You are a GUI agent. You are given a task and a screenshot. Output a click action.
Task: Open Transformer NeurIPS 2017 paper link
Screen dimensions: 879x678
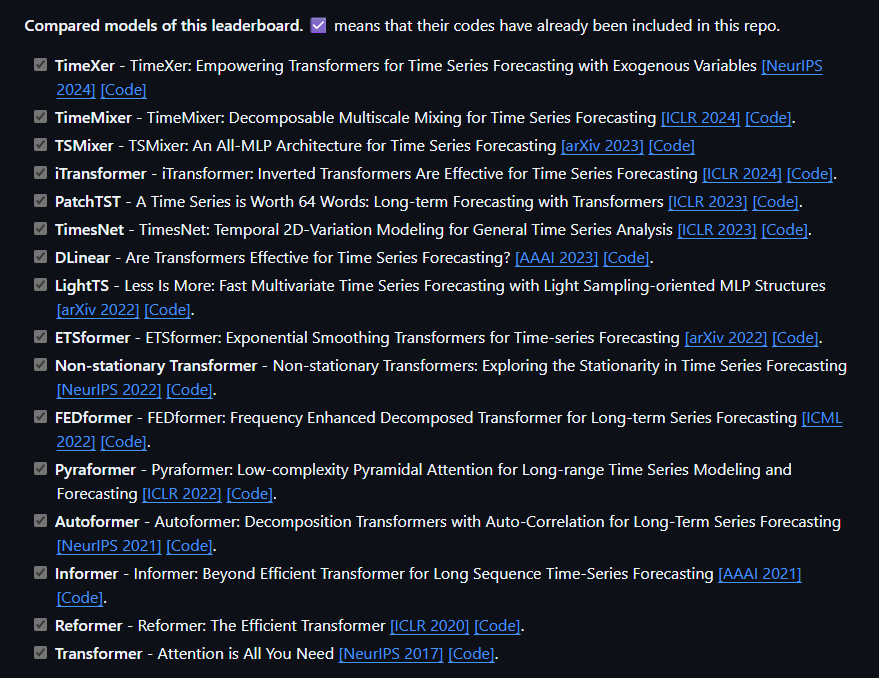click(x=390, y=654)
